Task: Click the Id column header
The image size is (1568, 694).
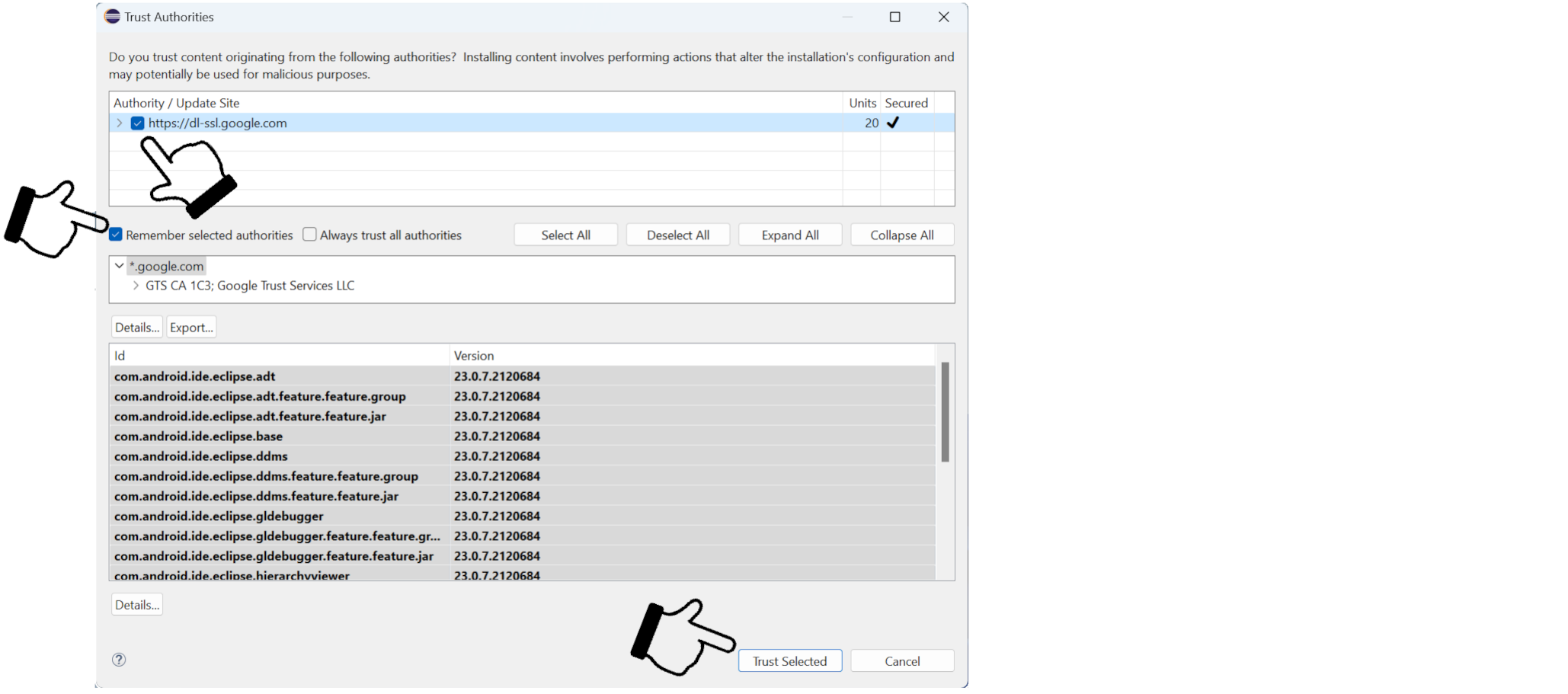Action: pyautogui.click(x=279, y=356)
